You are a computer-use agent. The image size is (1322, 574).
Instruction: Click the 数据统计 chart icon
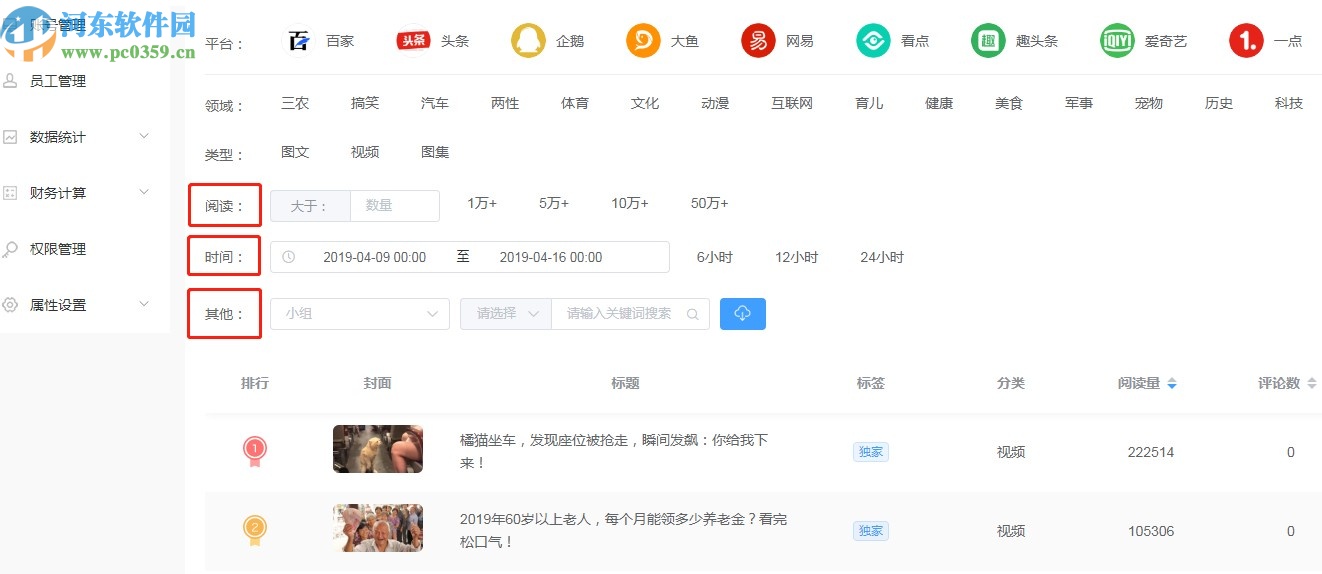pyautogui.click(x=10, y=137)
